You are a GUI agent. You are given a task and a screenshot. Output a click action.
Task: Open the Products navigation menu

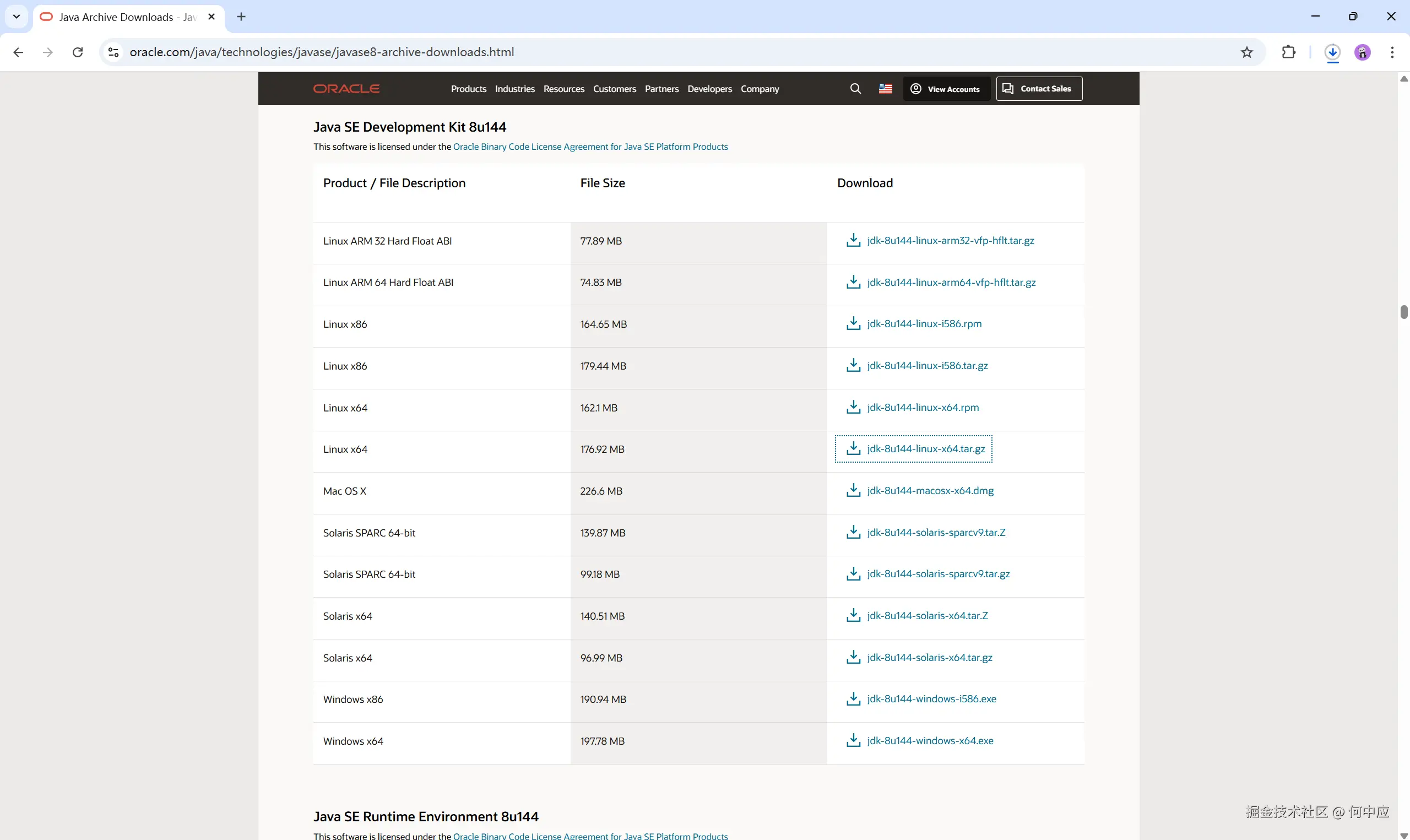[x=468, y=89]
